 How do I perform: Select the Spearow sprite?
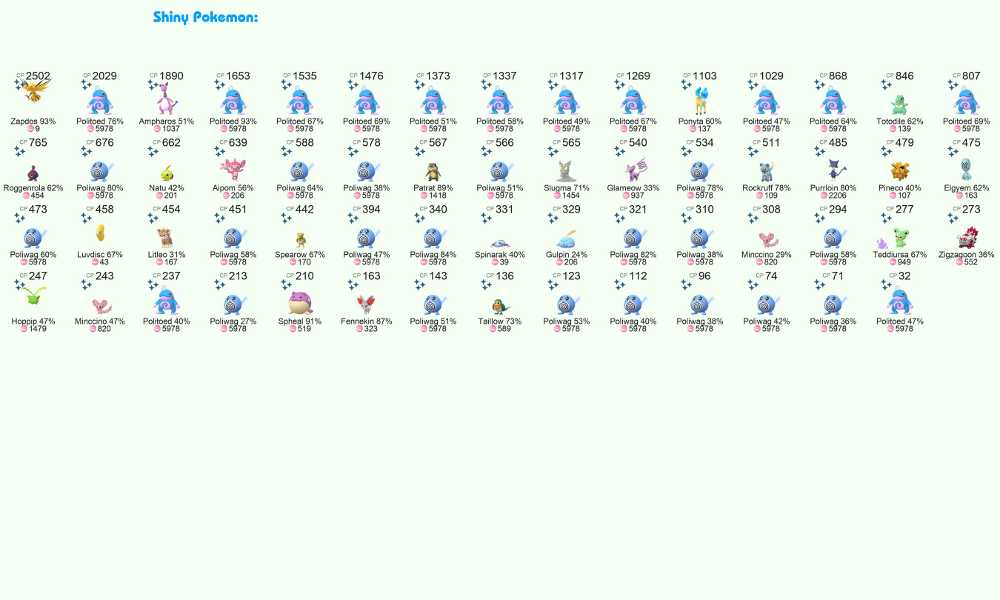pyautogui.click(x=300, y=240)
